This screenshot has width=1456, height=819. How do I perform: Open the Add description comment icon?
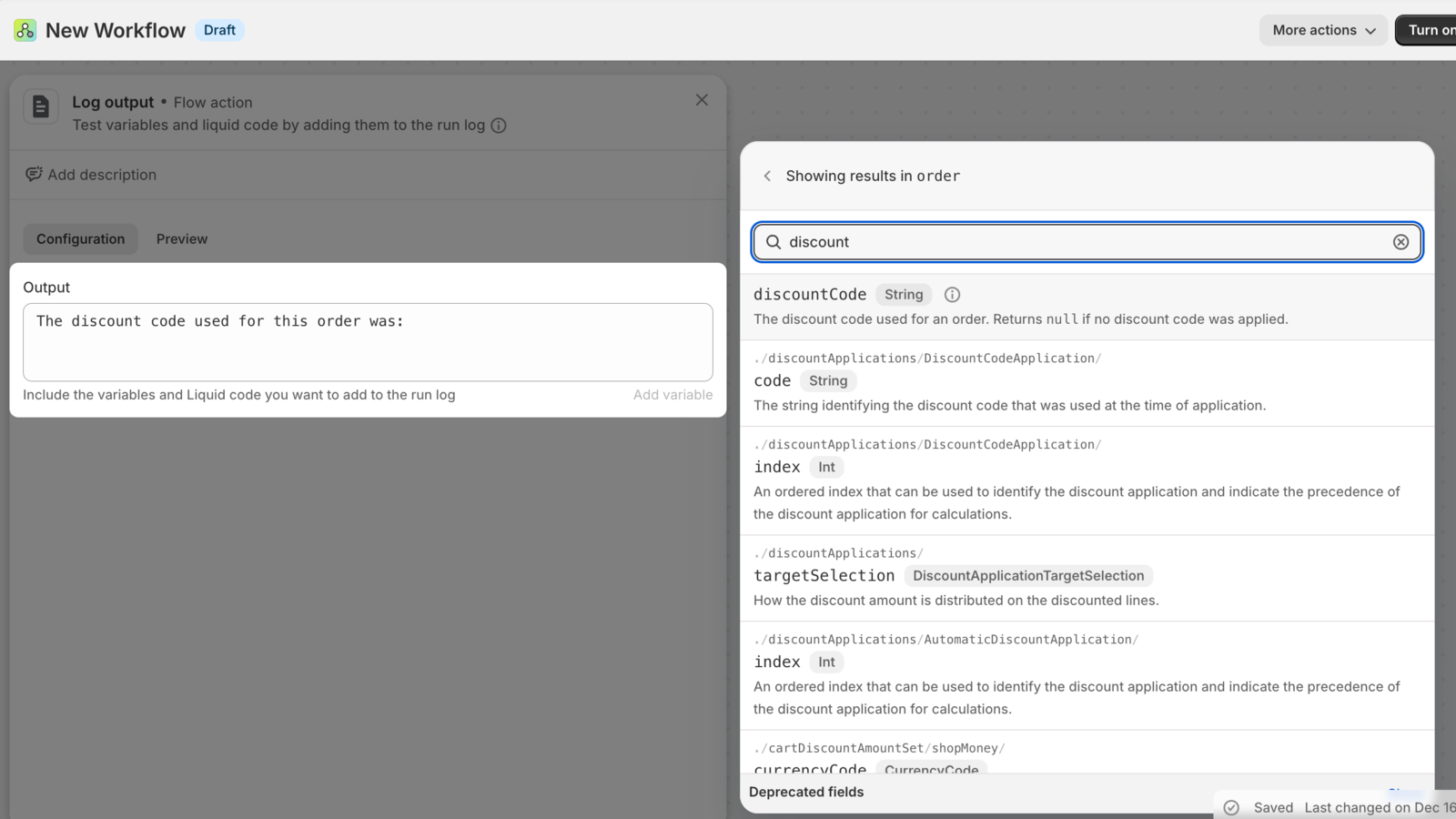tap(34, 174)
